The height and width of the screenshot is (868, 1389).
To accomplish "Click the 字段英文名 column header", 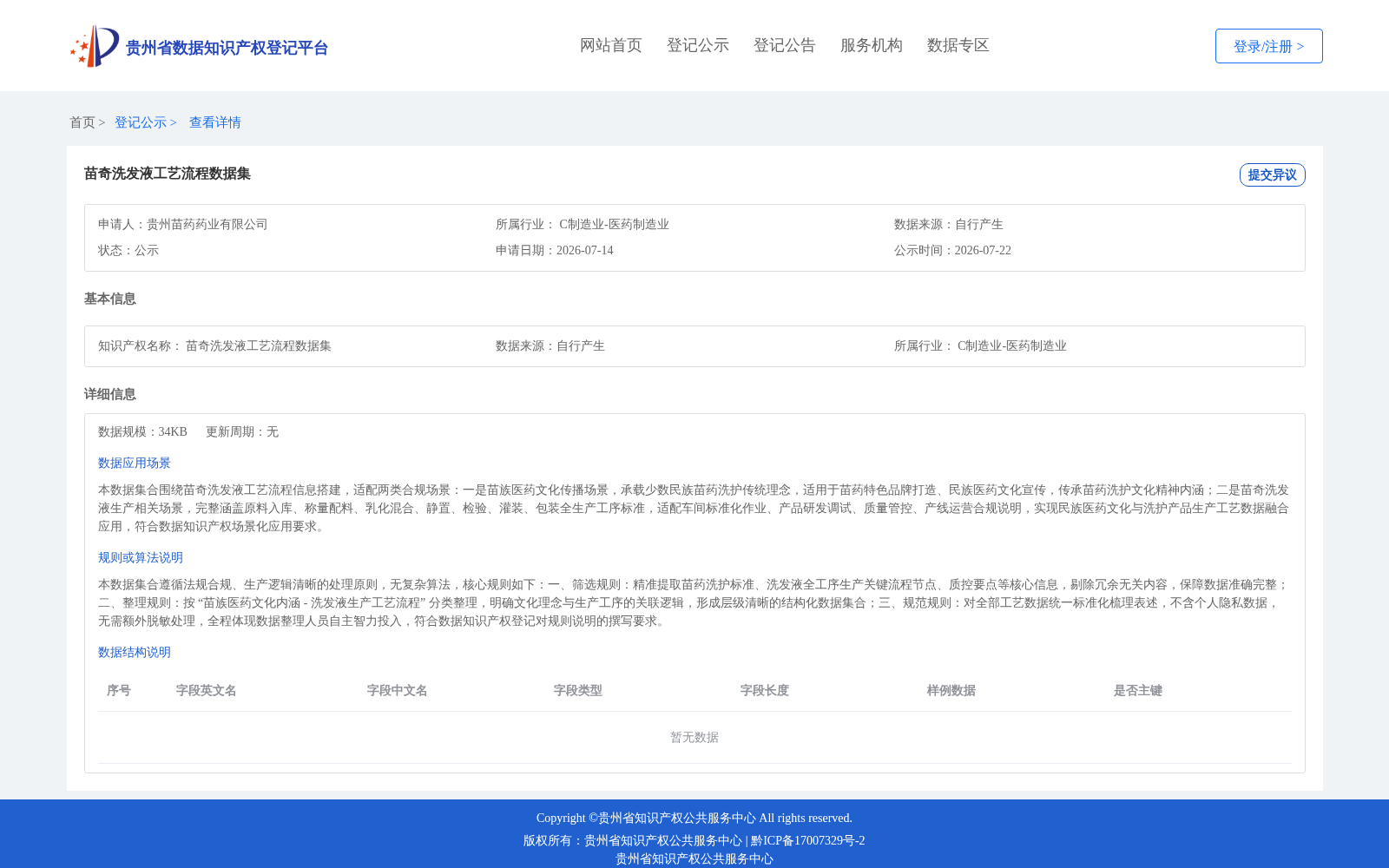I will (x=207, y=690).
